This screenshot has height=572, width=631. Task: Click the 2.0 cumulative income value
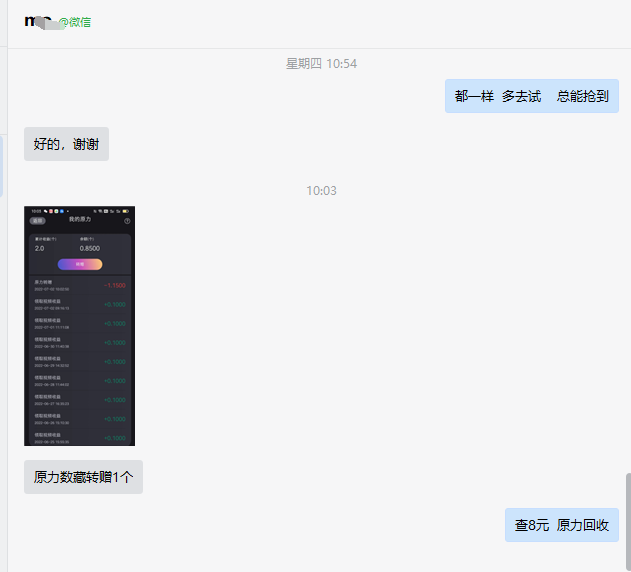coord(40,248)
